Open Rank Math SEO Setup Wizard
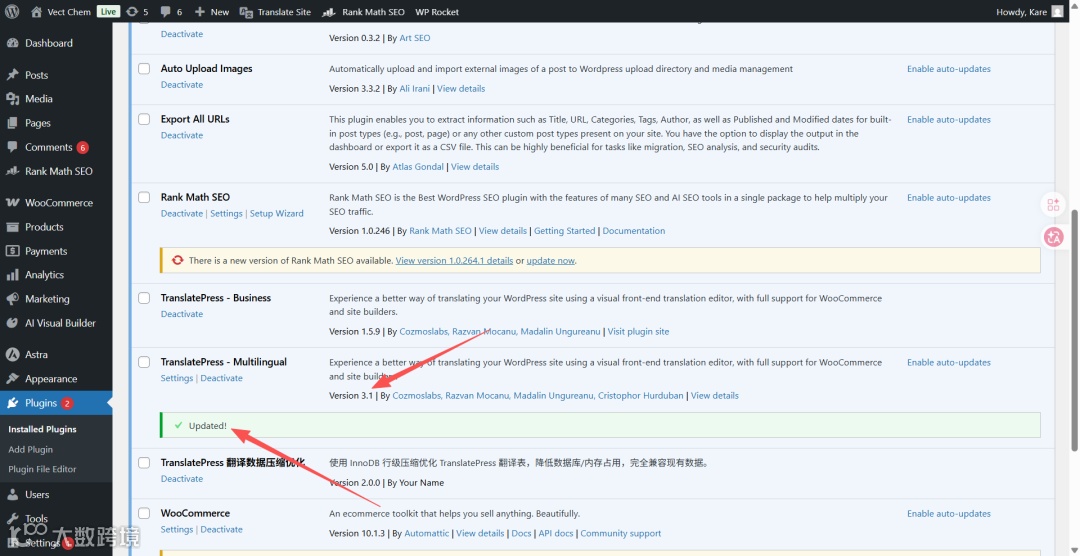This screenshot has width=1080, height=556. [x=276, y=214]
